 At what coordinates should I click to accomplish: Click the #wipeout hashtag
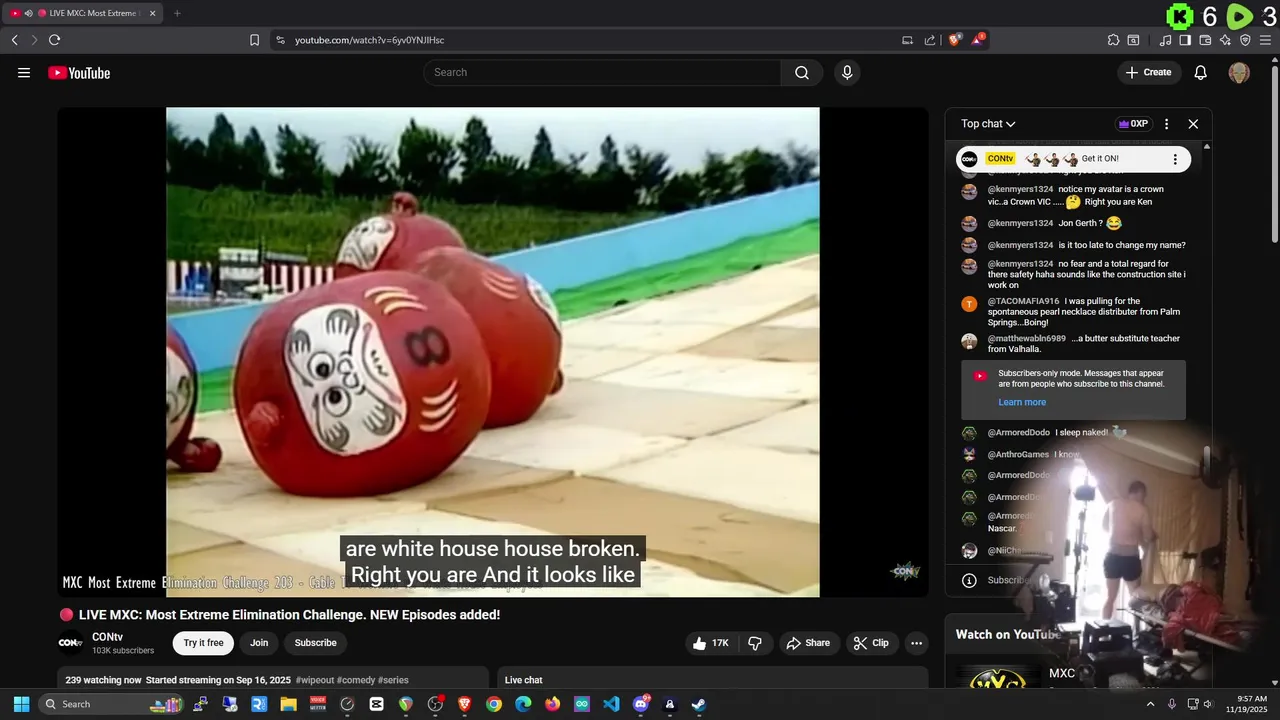point(314,680)
